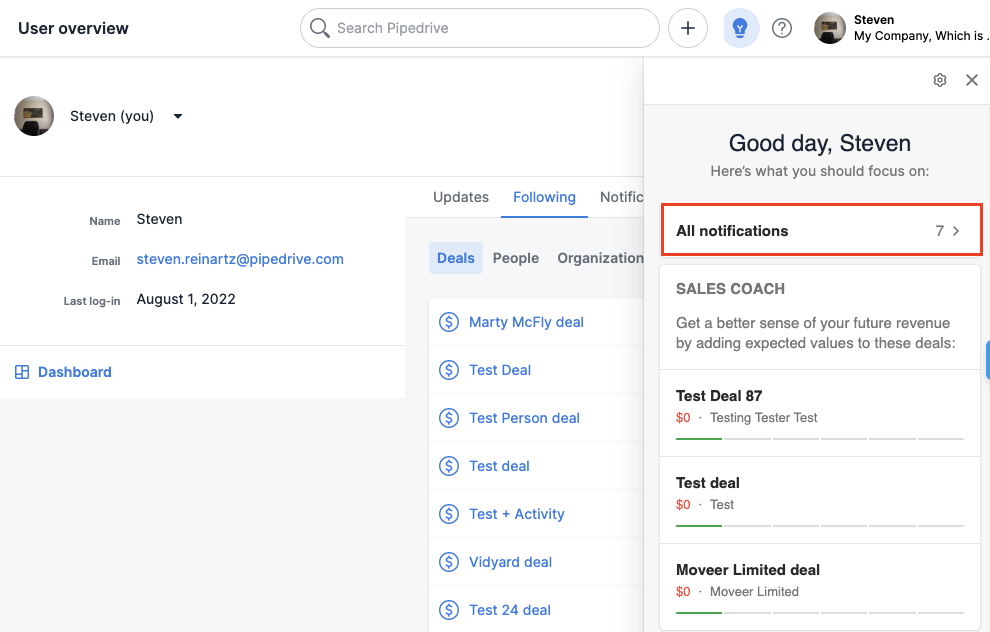Screen dimensions: 990x632
Task: Select the Deals filter tab
Action: tap(456, 258)
